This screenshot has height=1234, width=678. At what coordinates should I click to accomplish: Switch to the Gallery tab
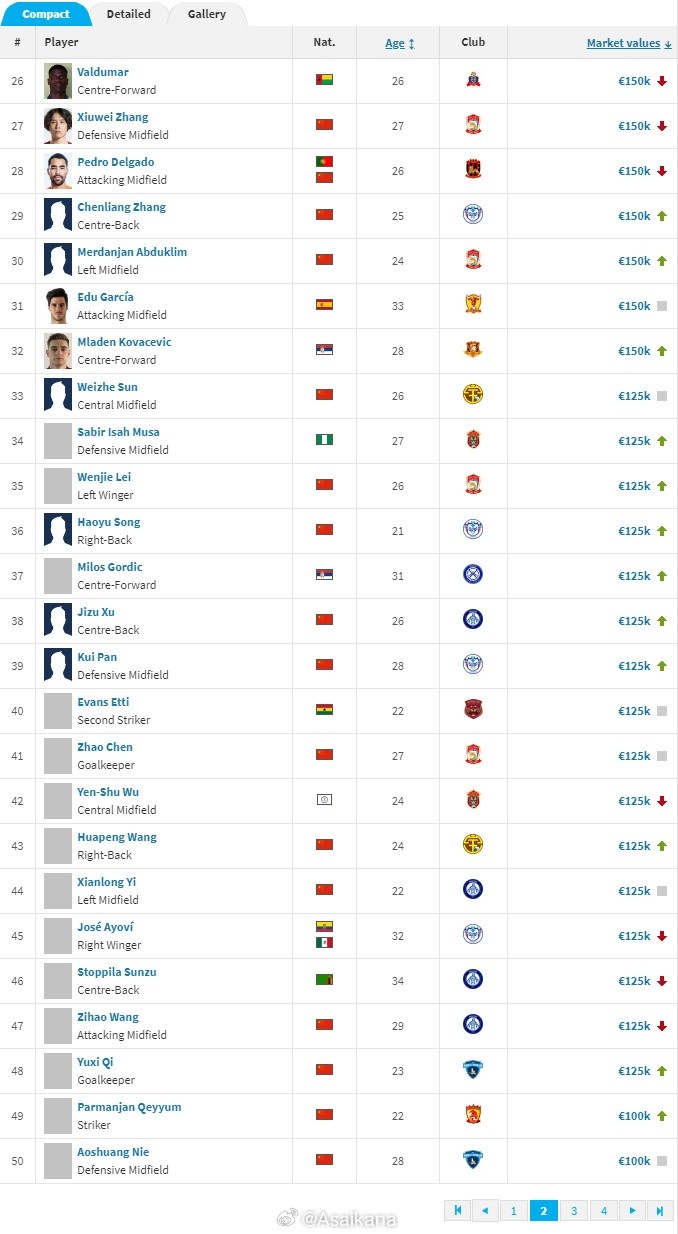206,14
